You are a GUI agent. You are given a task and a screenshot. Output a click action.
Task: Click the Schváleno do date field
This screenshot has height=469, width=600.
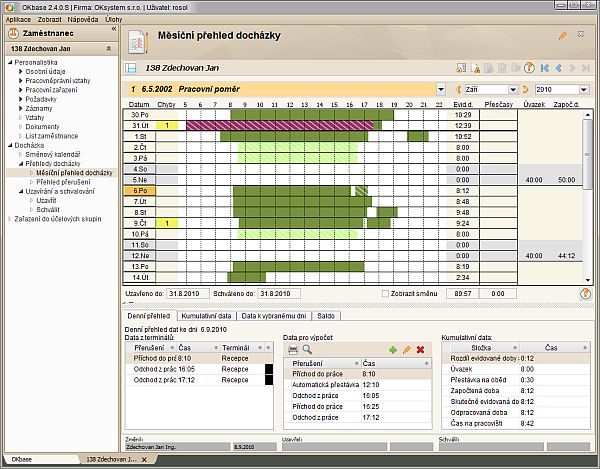(x=279, y=294)
